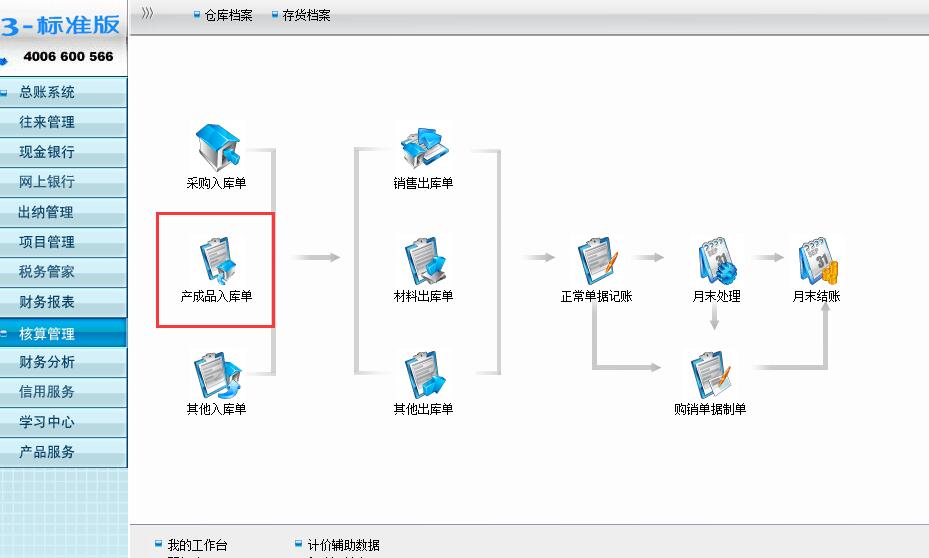Image resolution: width=929 pixels, height=558 pixels.
Task: Open the 月末结账 calendar icon
Action: click(x=818, y=261)
